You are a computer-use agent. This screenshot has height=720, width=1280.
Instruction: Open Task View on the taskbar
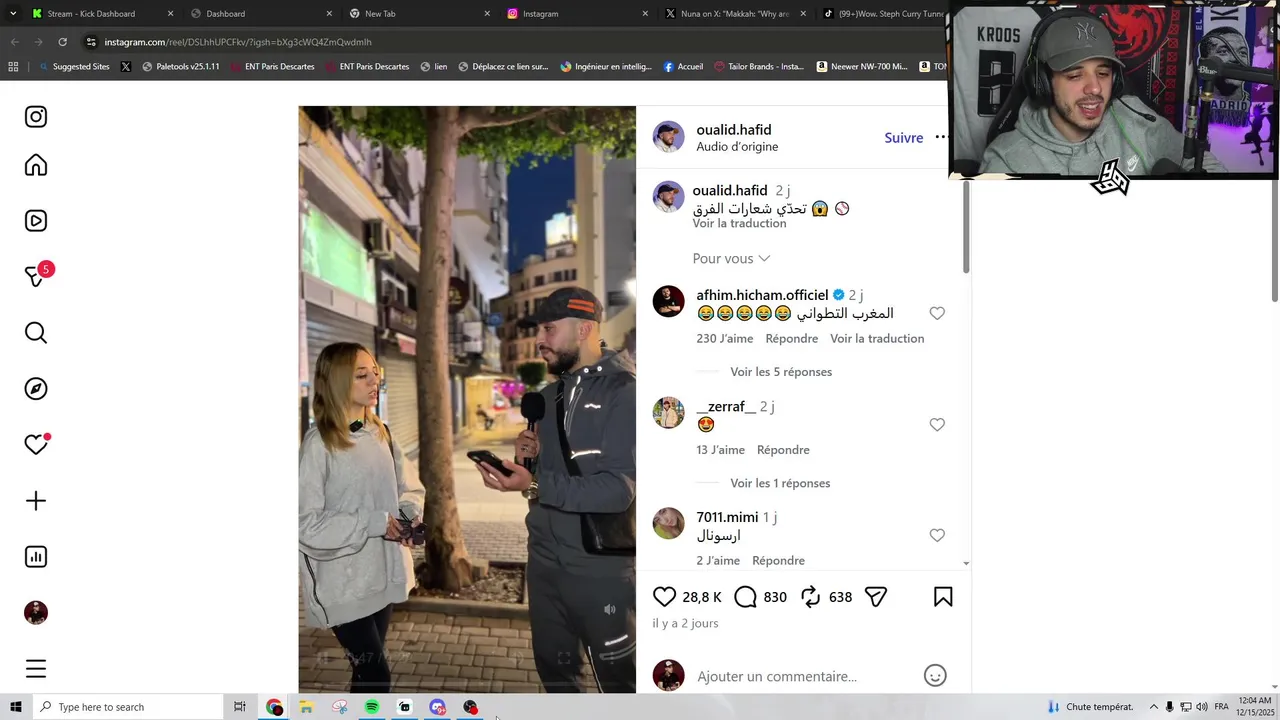tap(240, 707)
